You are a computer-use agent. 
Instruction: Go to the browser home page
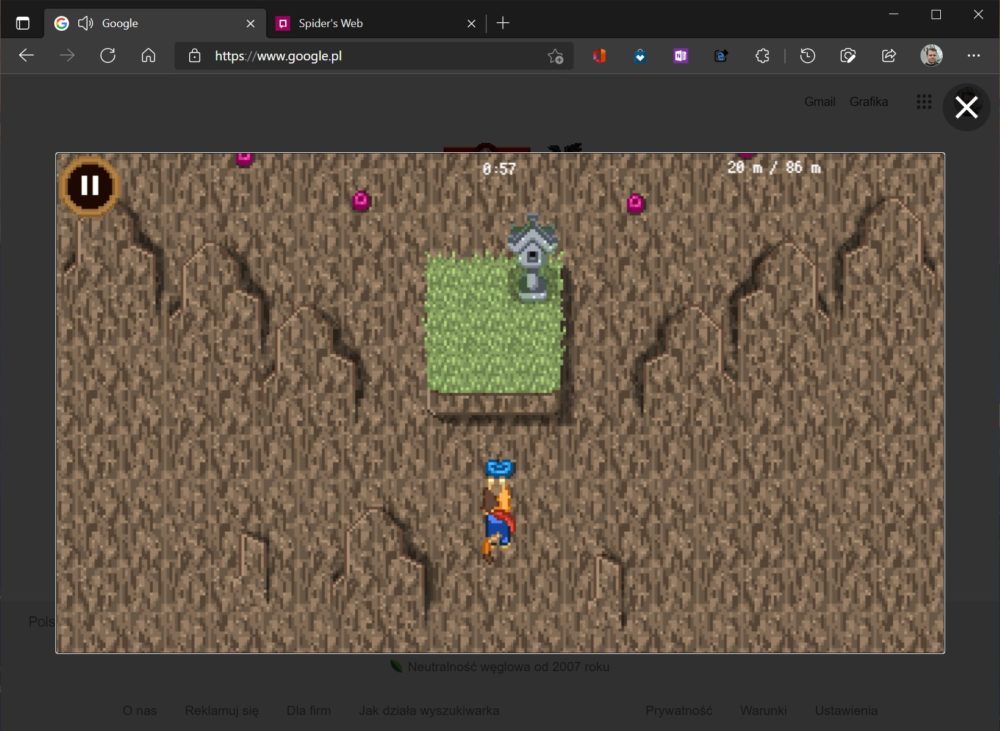[149, 55]
